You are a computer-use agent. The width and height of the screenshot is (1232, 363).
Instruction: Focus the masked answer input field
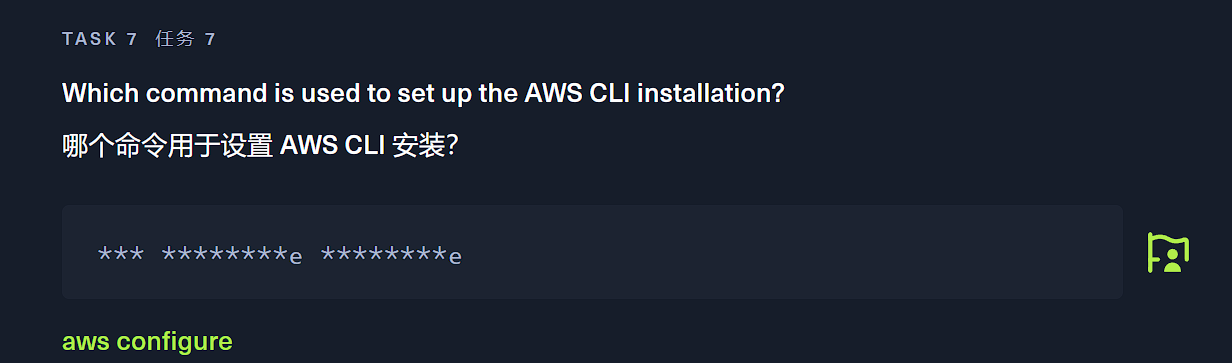pyautogui.click(x=592, y=252)
